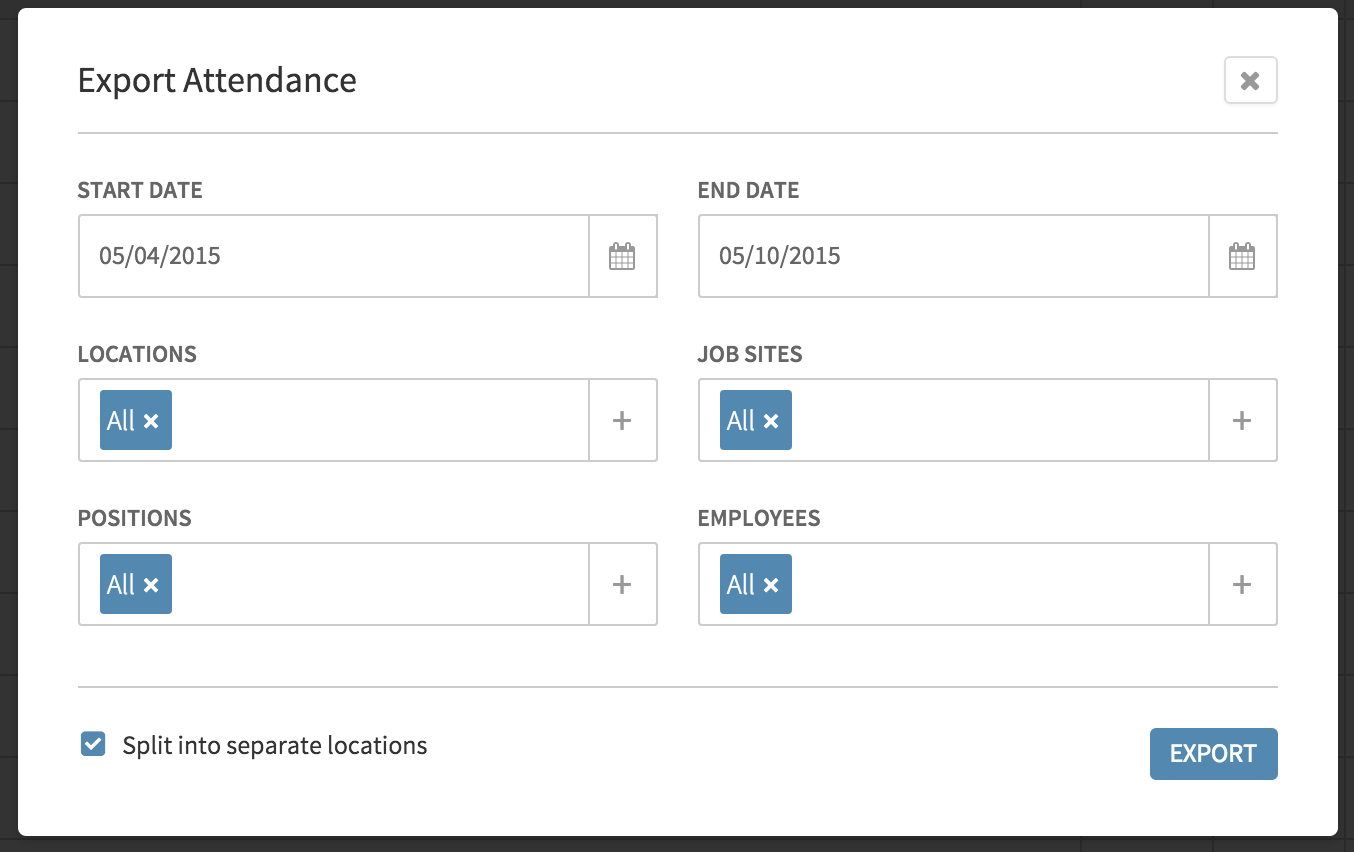This screenshot has width=1354, height=852.
Task: Remove the All tag from Job Sites
Action: (771, 421)
